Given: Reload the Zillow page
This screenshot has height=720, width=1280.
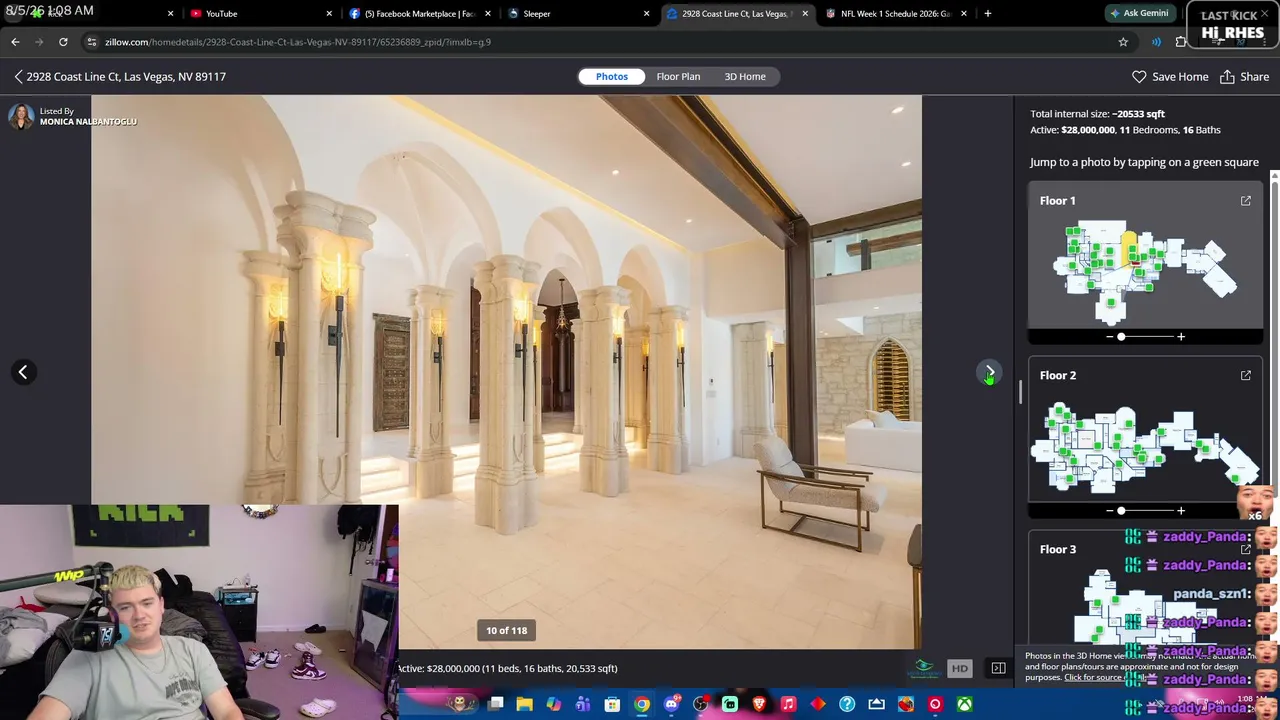Looking at the screenshot, I should point(63,42).
